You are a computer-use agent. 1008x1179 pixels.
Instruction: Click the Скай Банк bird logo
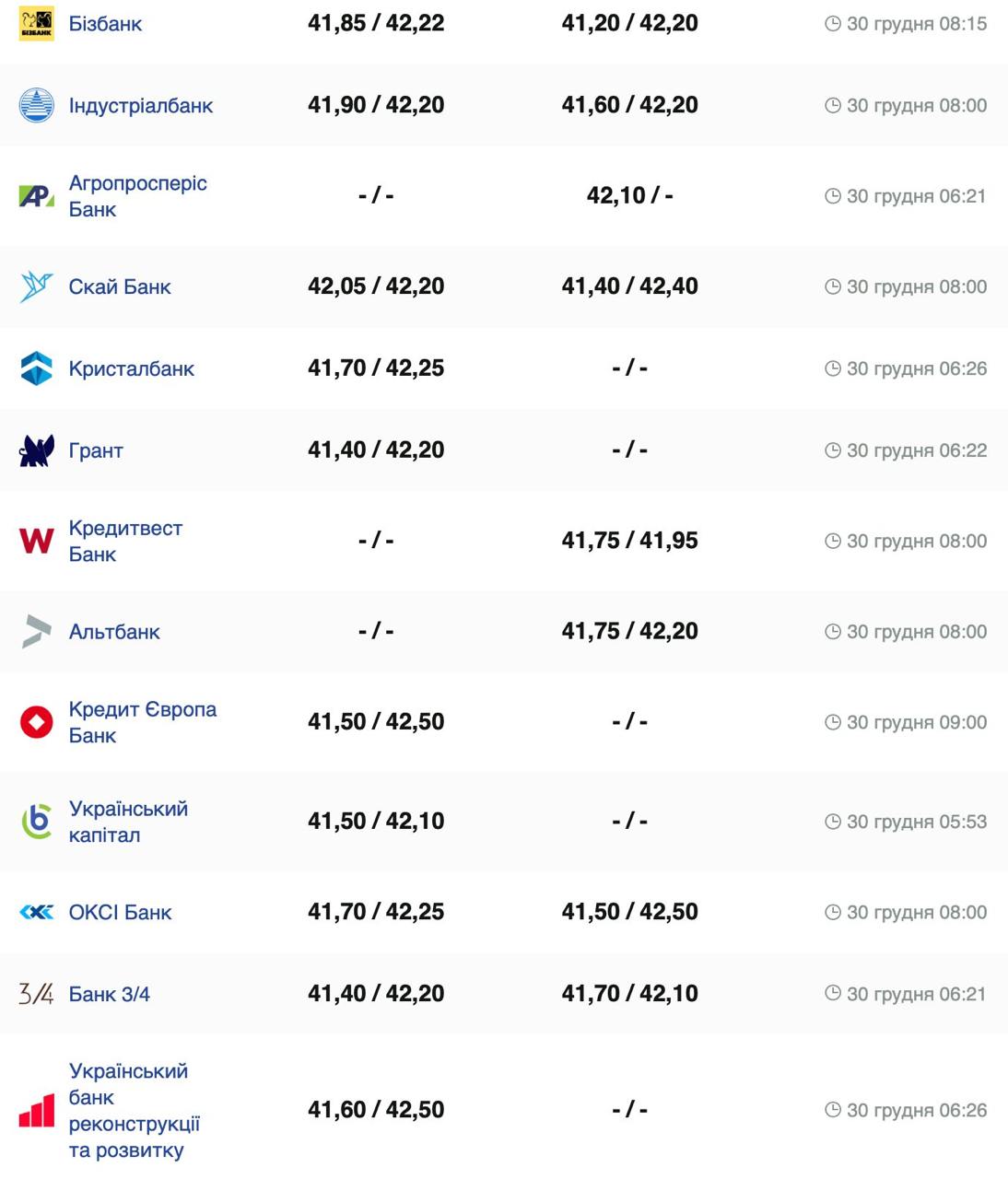[x=37, y=286]
